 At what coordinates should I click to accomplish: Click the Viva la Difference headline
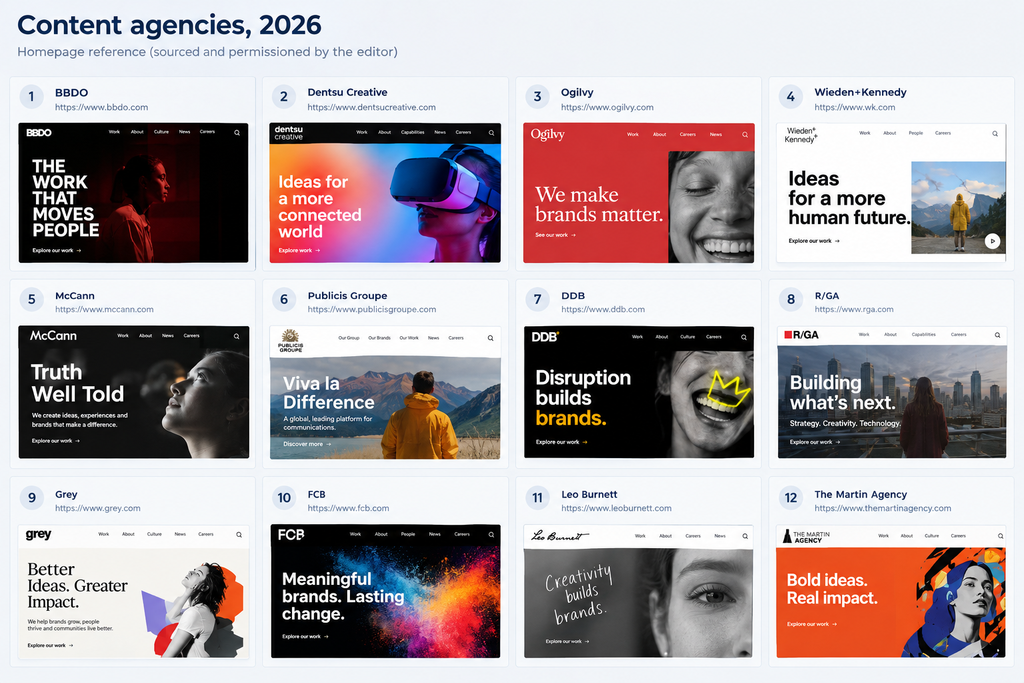click(x=328, y=392)
